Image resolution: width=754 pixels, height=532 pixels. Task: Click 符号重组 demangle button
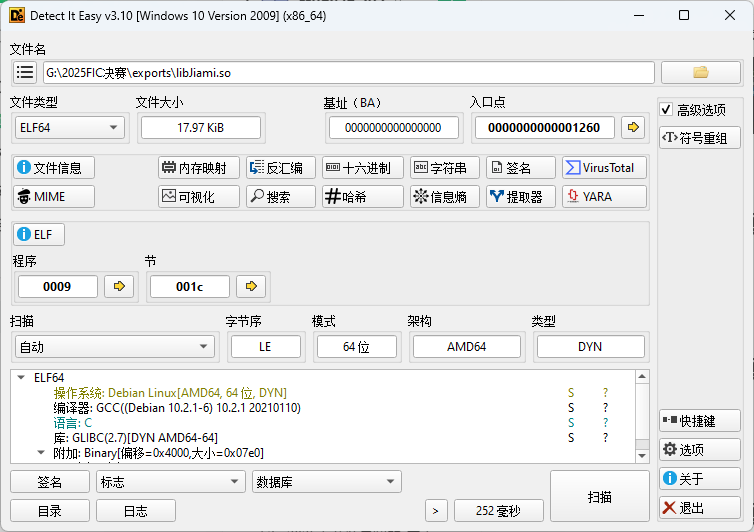point(700,138)
